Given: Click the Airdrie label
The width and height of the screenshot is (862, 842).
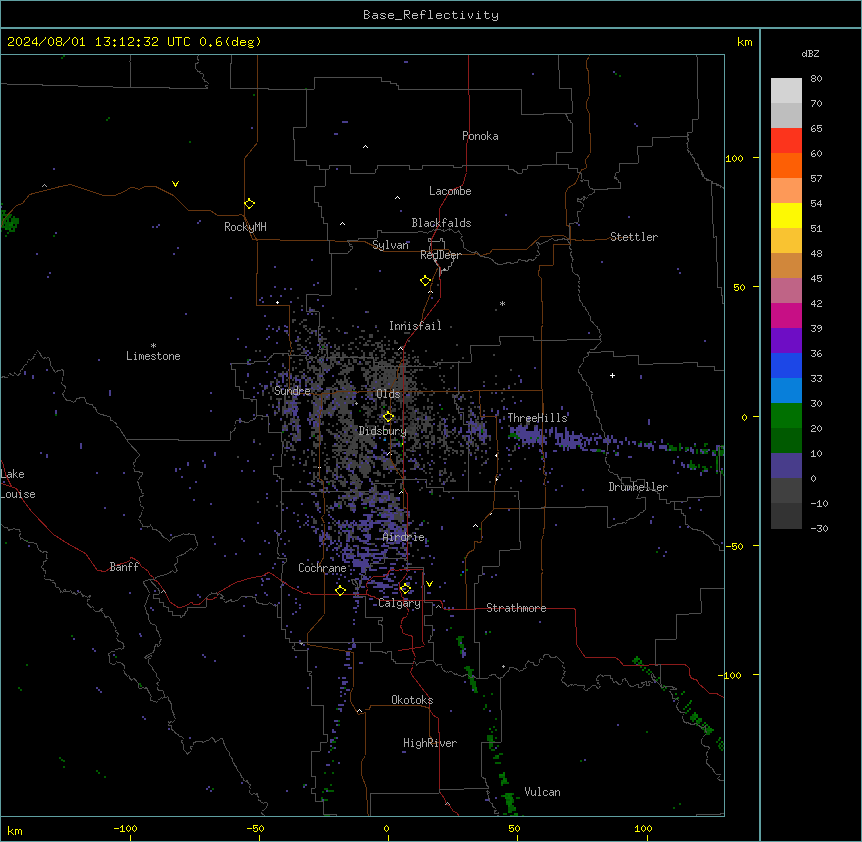Looking at the screenshot, I should point(404,537).
